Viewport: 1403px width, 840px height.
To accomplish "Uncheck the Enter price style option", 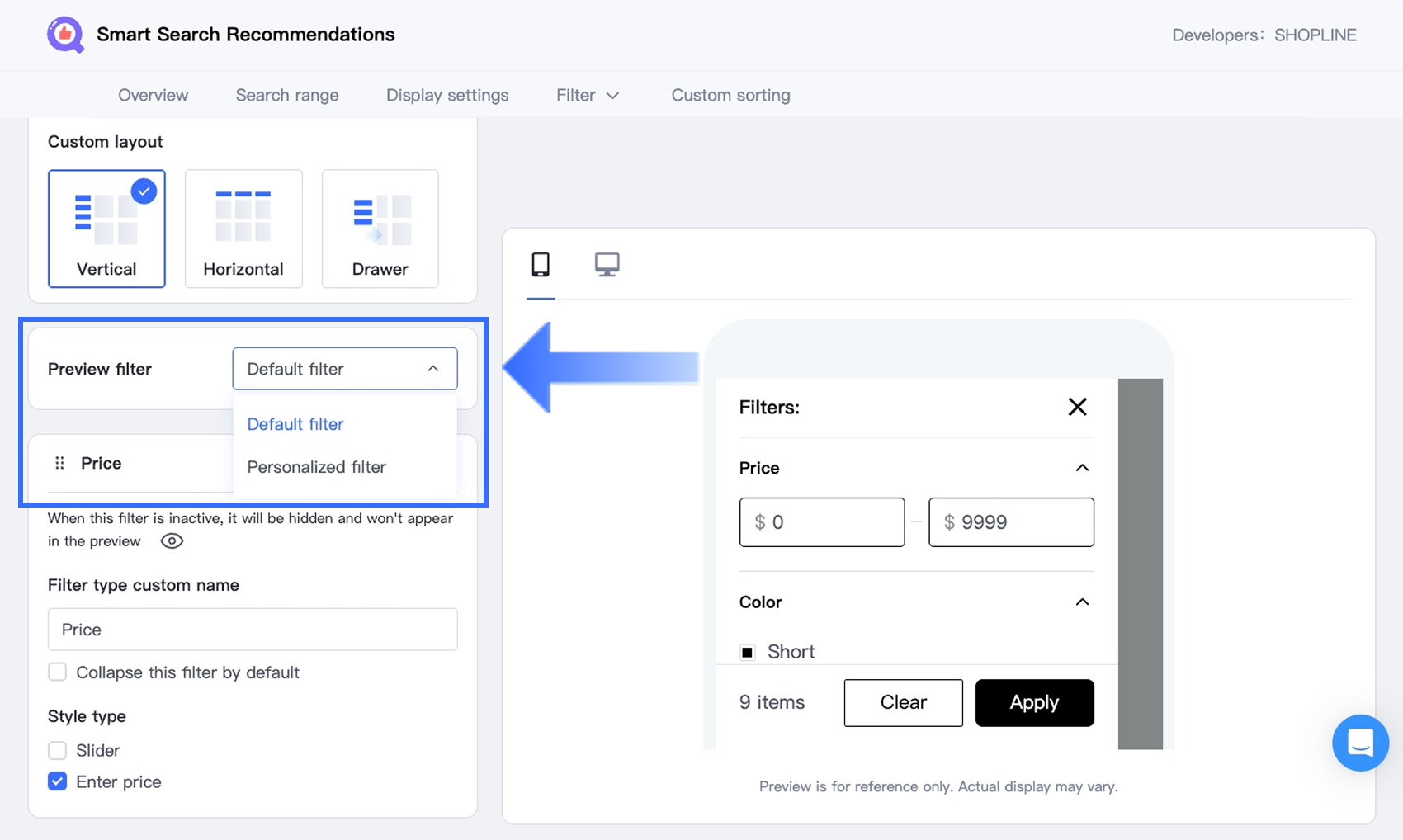I will coord(58,781).
